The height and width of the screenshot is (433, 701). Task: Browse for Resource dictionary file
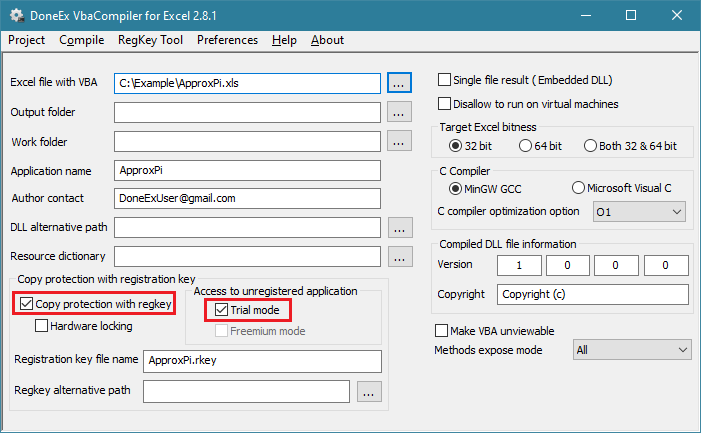[x=400, y=257]
